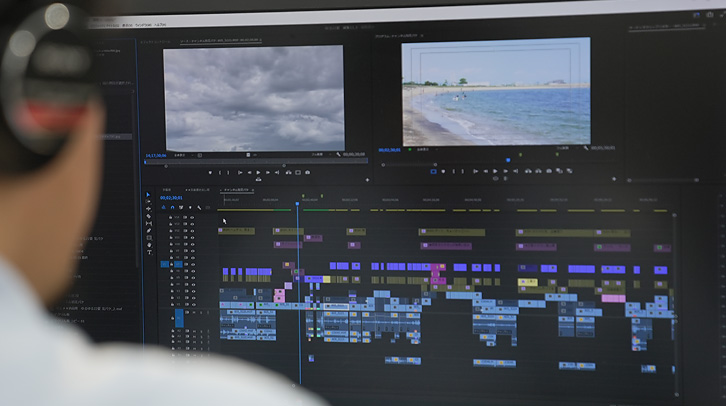The image size is (726, 406).
Task: Open Source monitor settings wrench
Action: pos(338,155)
